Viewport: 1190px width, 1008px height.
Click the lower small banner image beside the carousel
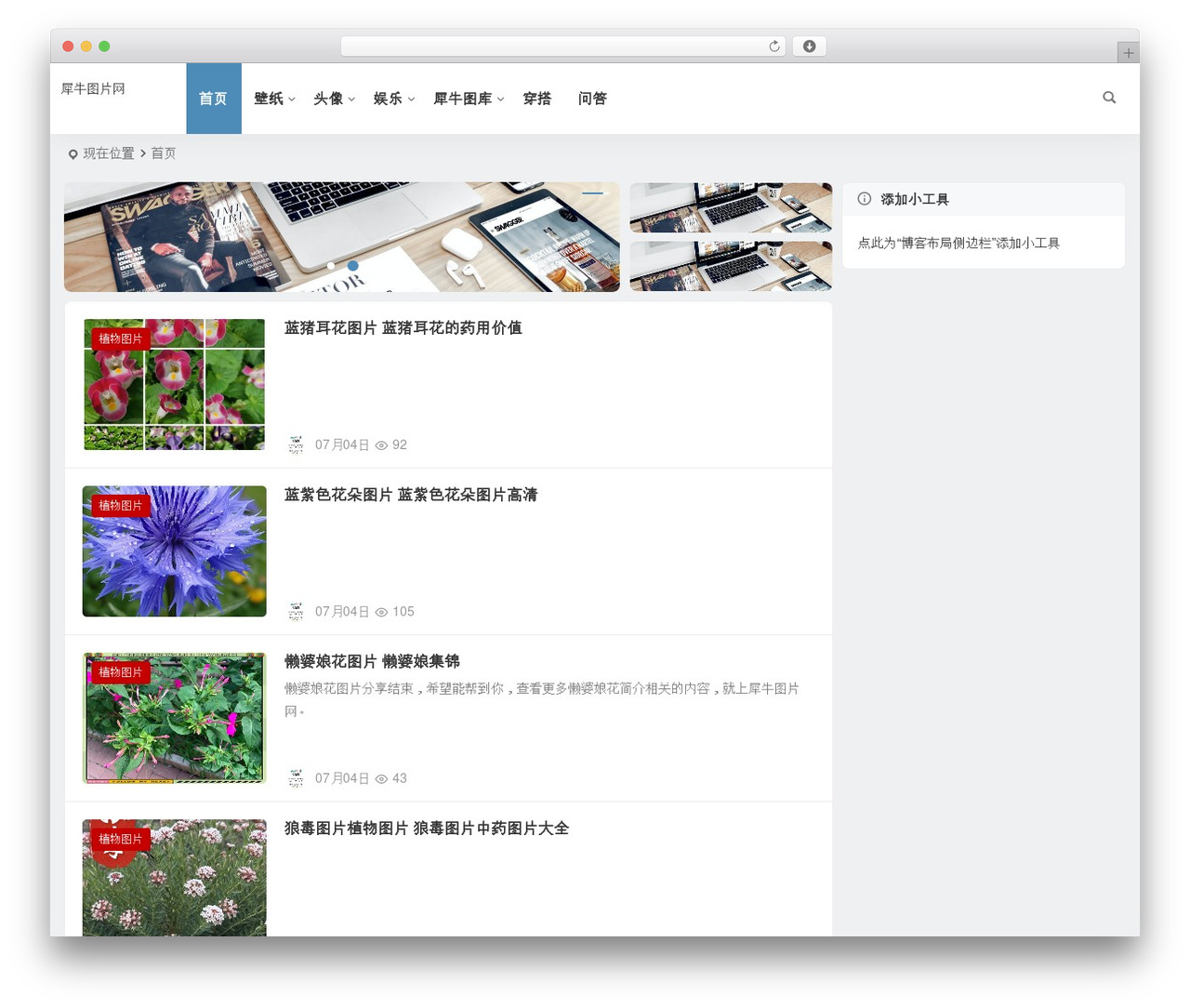point(731,267)
